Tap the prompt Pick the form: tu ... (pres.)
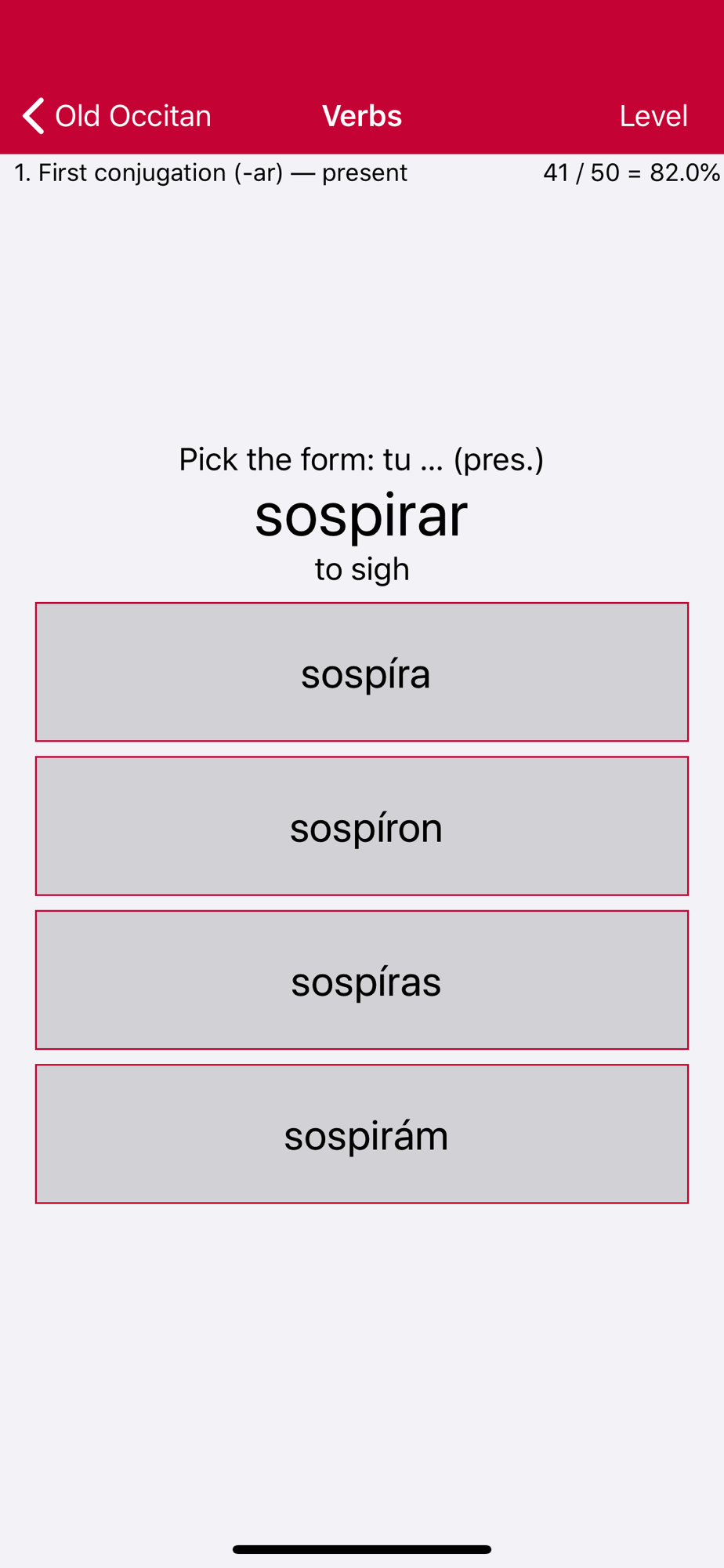 click(x=361, y=459)
